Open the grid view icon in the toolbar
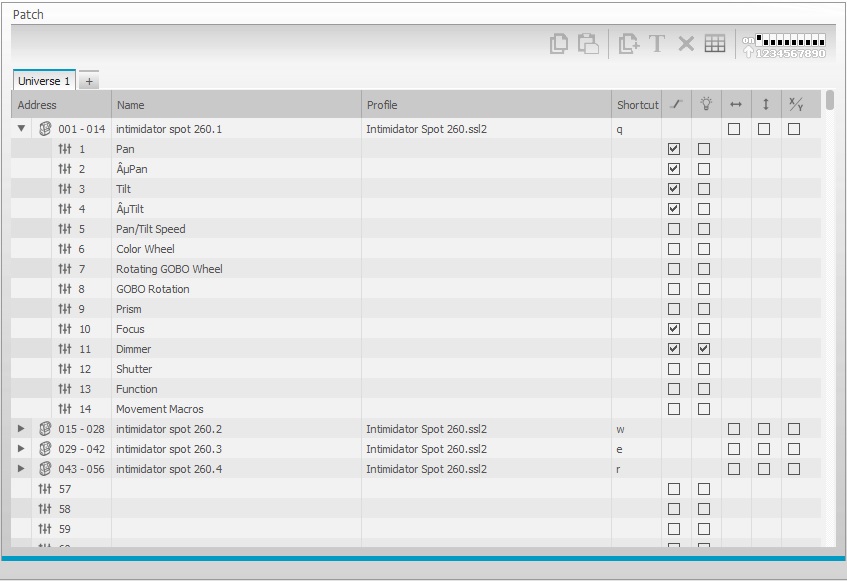 [x=715, y=43]
